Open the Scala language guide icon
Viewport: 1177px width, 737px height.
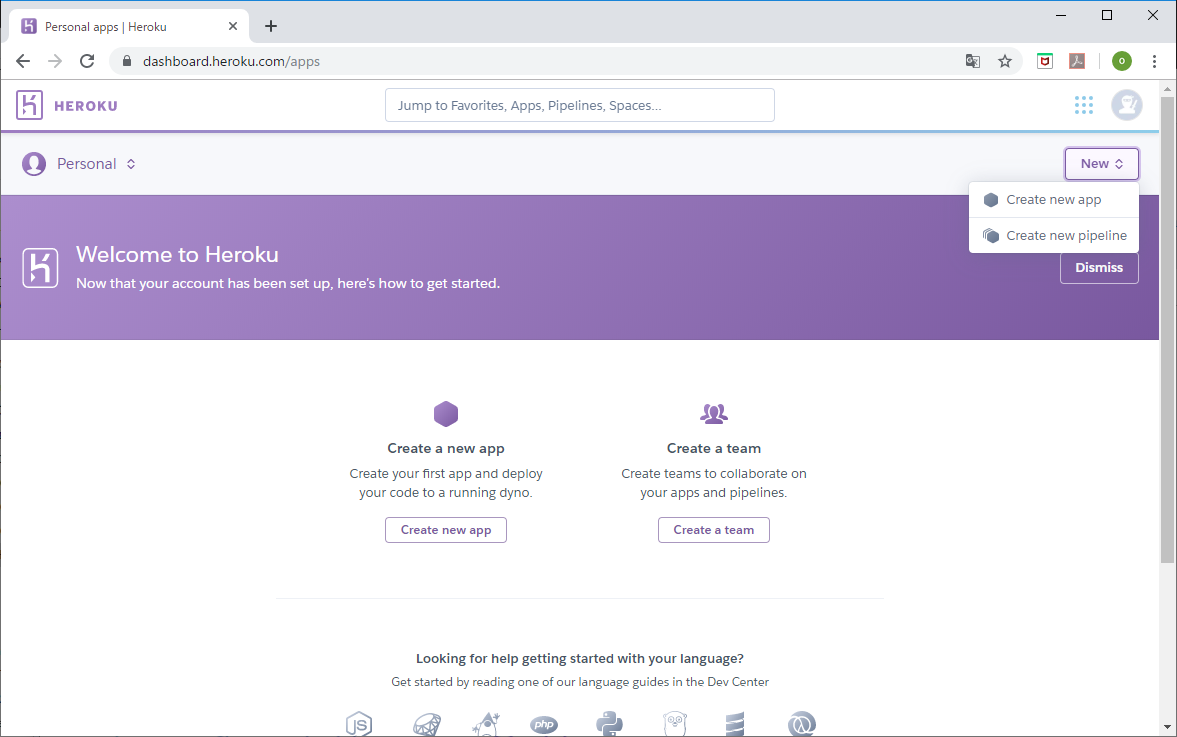735,724
